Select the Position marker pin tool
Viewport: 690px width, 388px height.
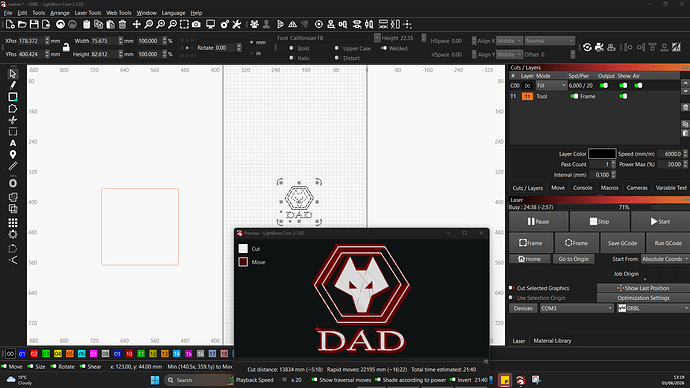pos(13,154)
